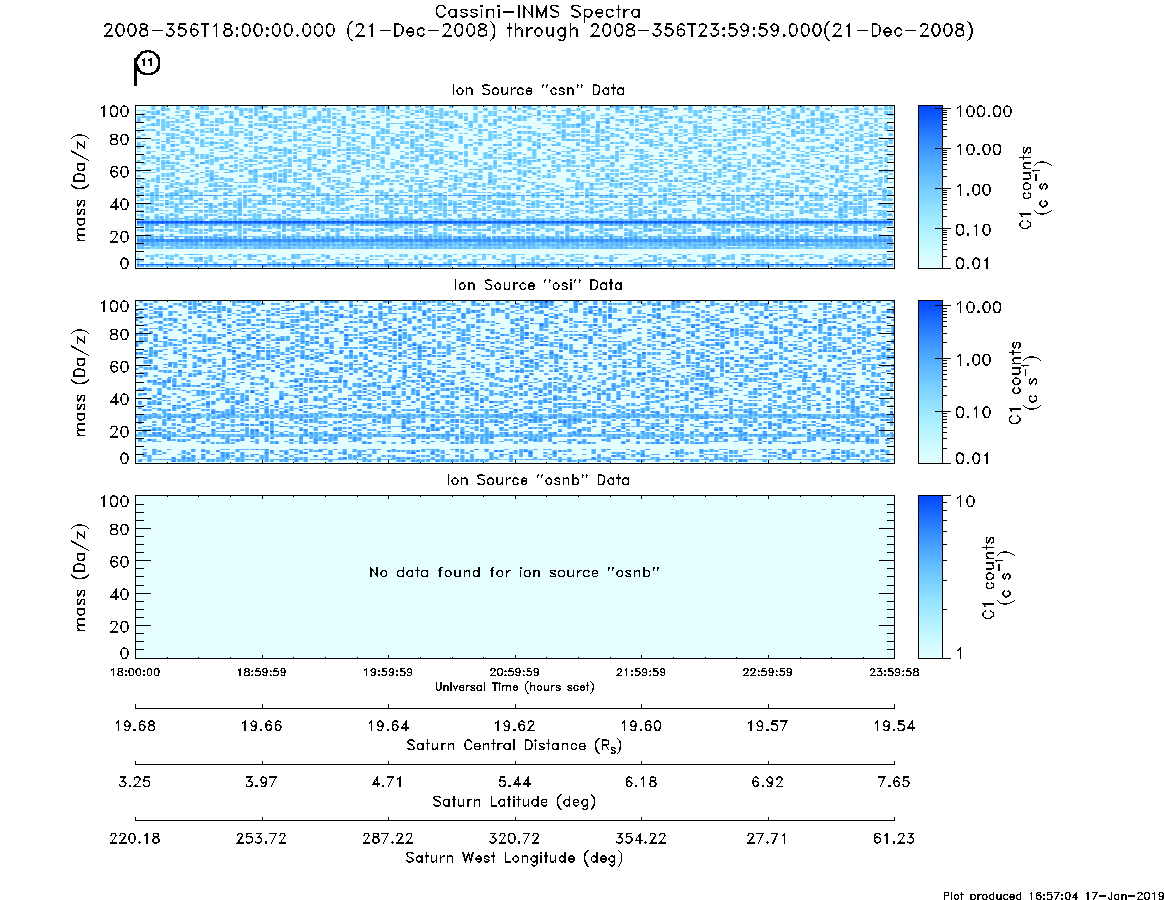The height and width of the screenshot is (900, 1165).
Task: Click the Ion Source "csn" Data heading
Action: pyautogui.click(x=538, y=90)
